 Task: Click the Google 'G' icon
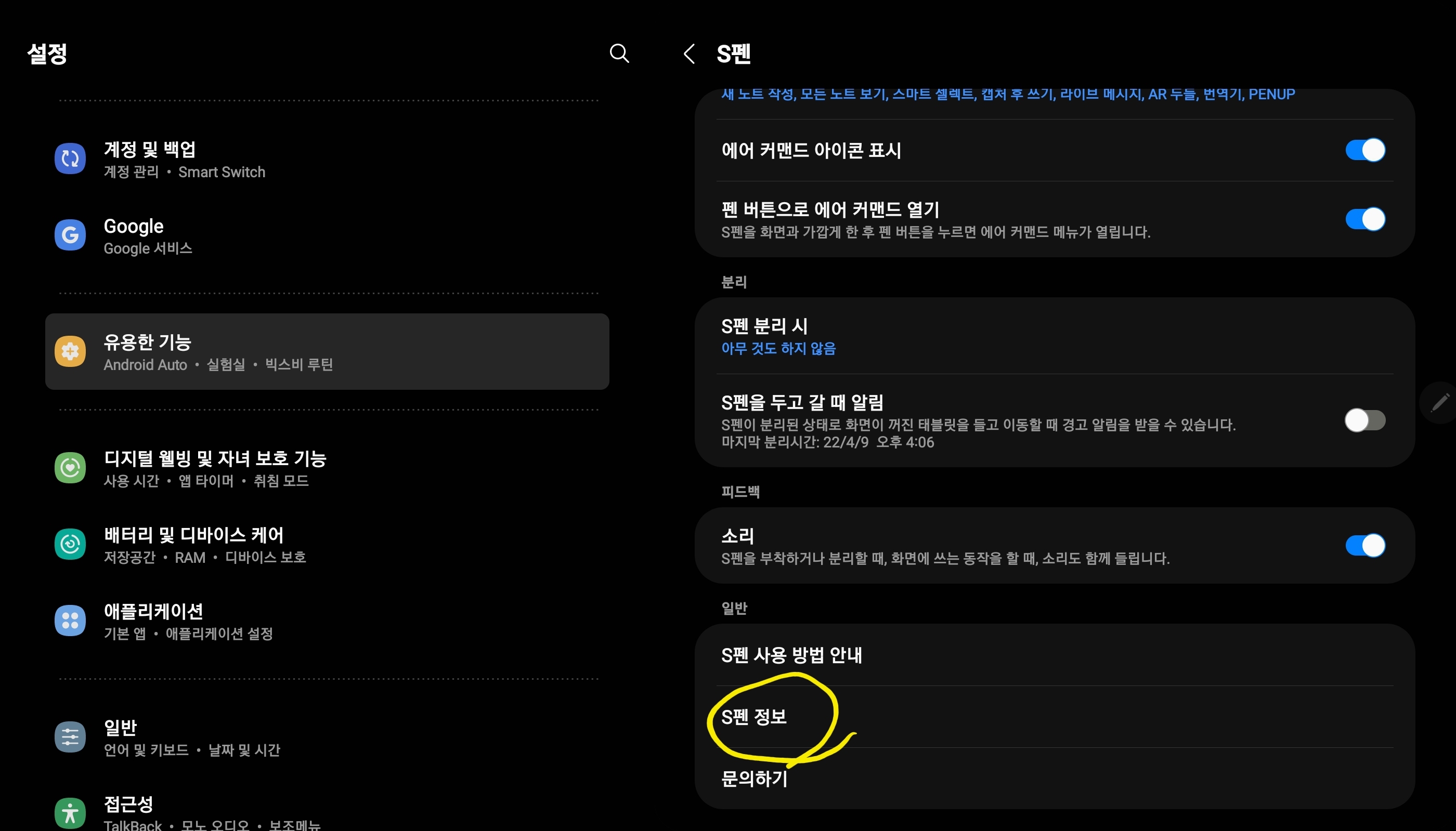(70, 234)
